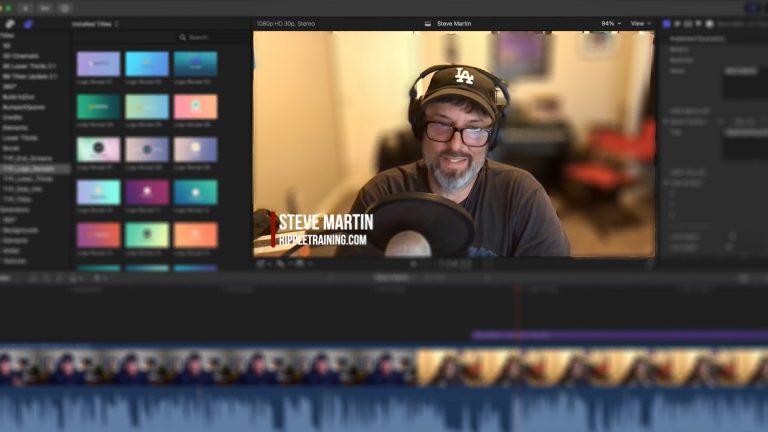Click the green window zoom button
Screen dimensions: 768x432
(8, 8)
